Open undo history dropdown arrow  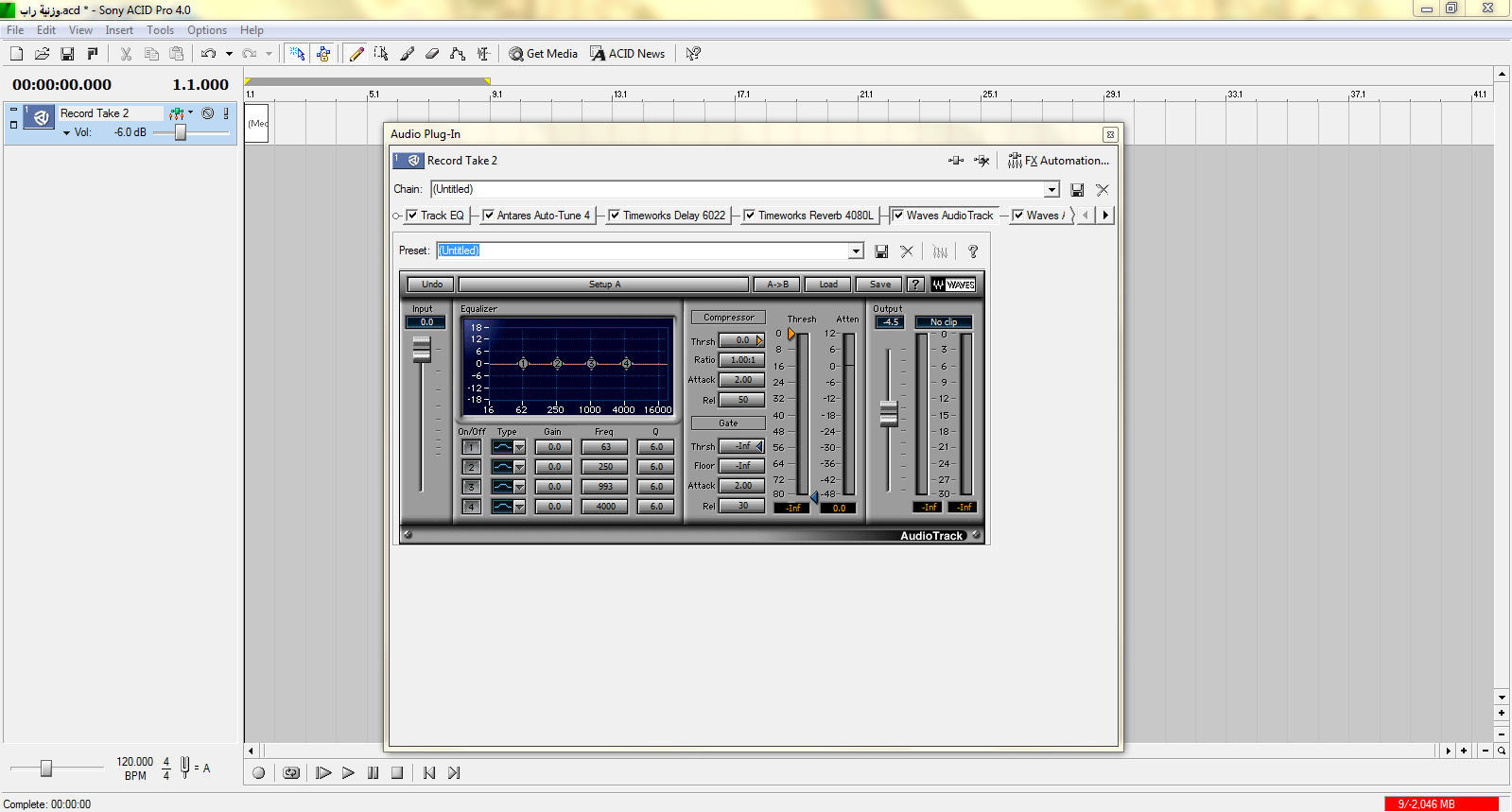pos(229,54)
